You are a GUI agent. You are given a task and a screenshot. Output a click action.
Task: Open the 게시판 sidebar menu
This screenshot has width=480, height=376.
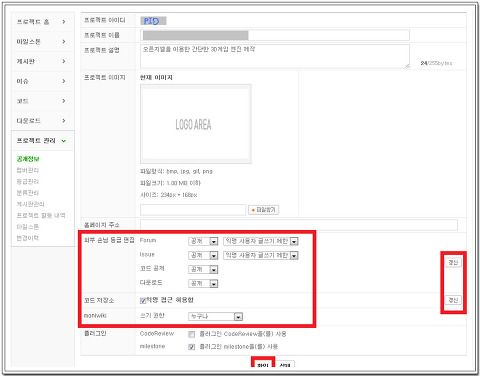[x=42, y=61]
